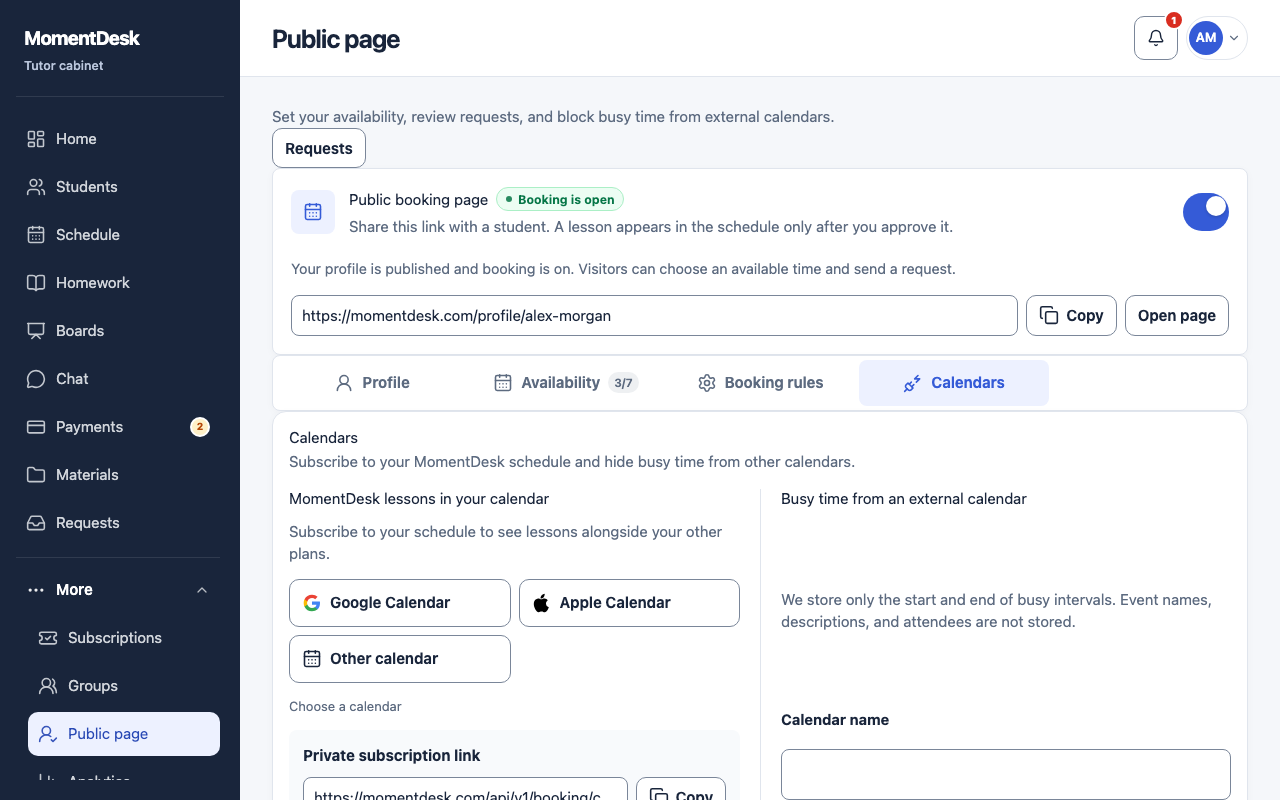Viewport: 1280px width, 800px height.
Task: Select the Profile tab
Action: click(x=372, y=383)
